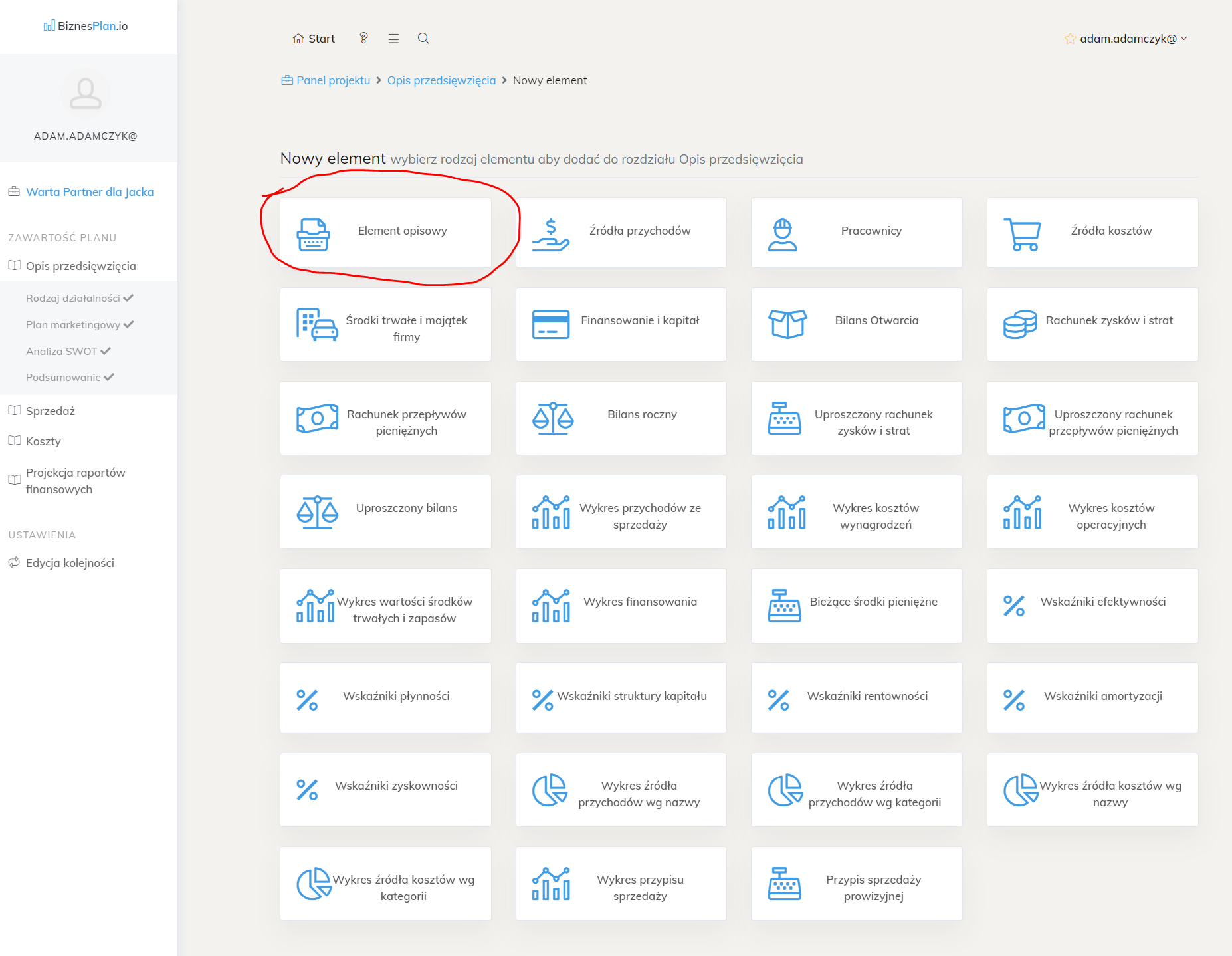Click the Rachunek zysków i strat coins icon
Viewport: 1232px width, 956px height.
(1020, 324)
